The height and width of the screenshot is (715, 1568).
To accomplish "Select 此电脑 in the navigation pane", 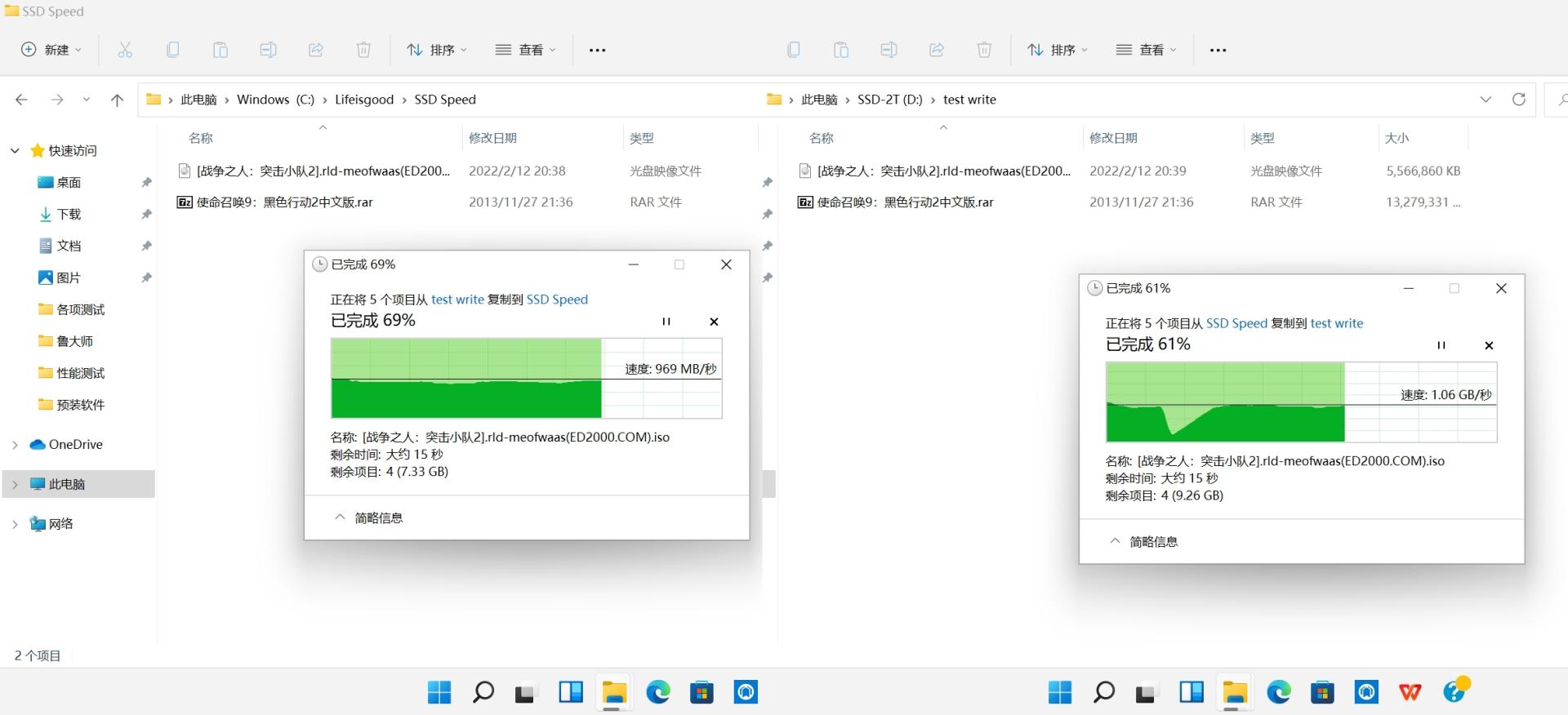I will pyautogui.click(x=66, y=484).
